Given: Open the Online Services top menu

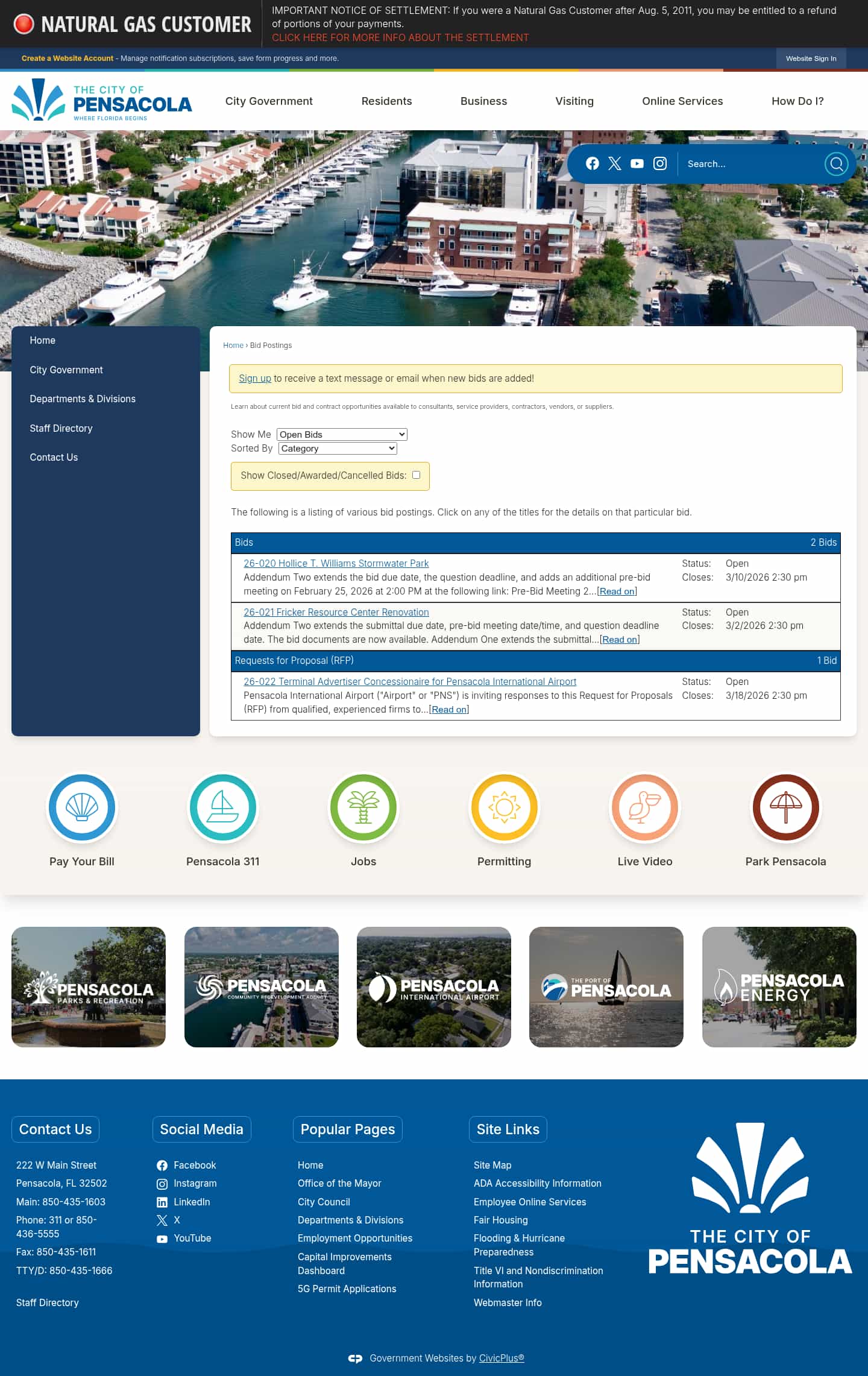Looking at the screenshot, I should (682, 101).
